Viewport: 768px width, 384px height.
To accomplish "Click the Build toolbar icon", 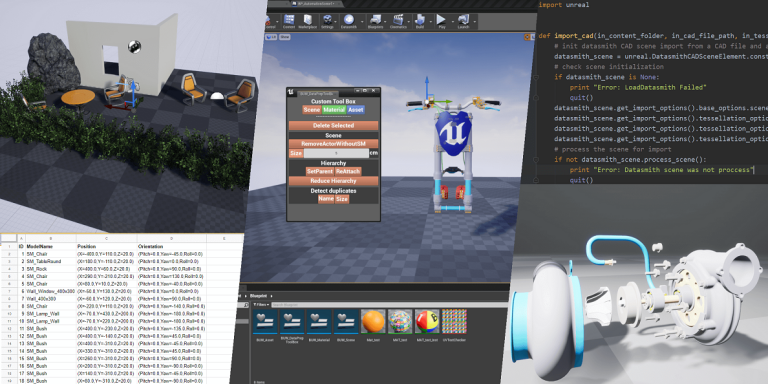I will tap(420, 20).
